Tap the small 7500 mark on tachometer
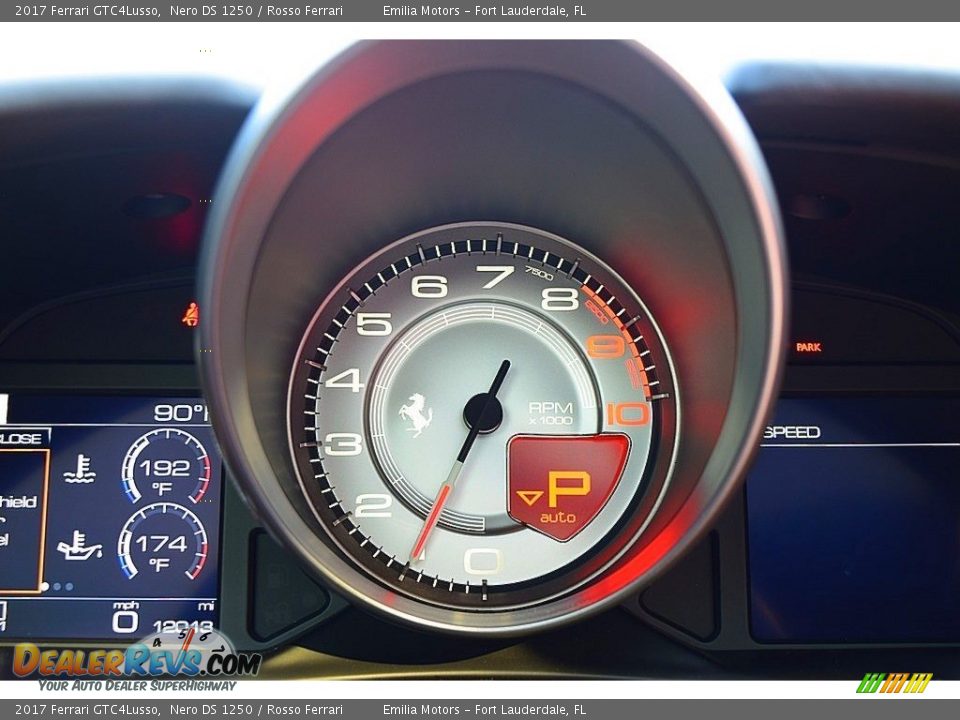The width and height of the screenshot is (960, 720). click(x=539, y=273)
